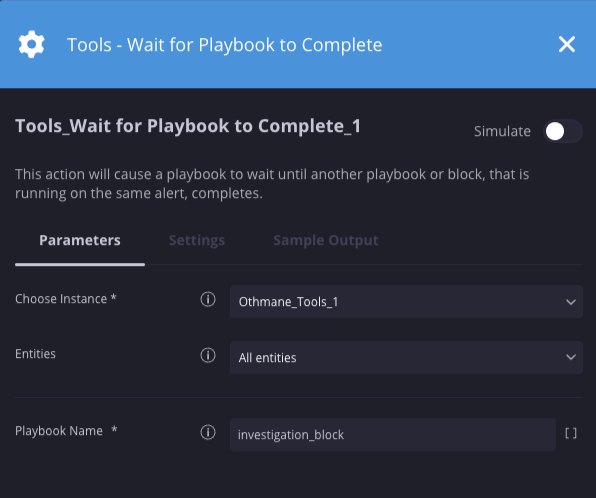The width and height of the screenshot is (596, 498).
Task: Click the Simulate label text
Action: pos(502,131)
